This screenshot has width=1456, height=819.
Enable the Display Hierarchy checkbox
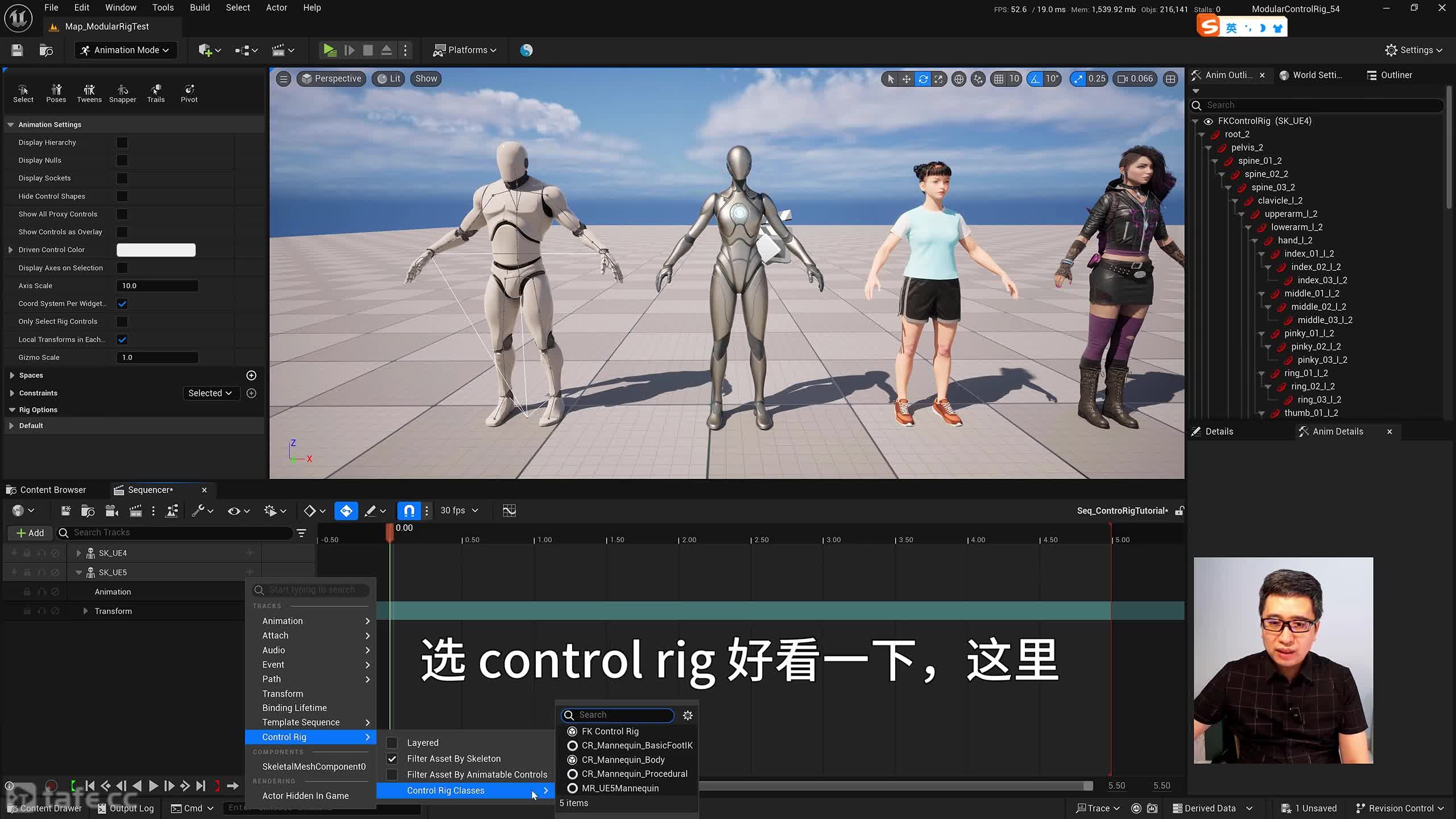[122, 142]
